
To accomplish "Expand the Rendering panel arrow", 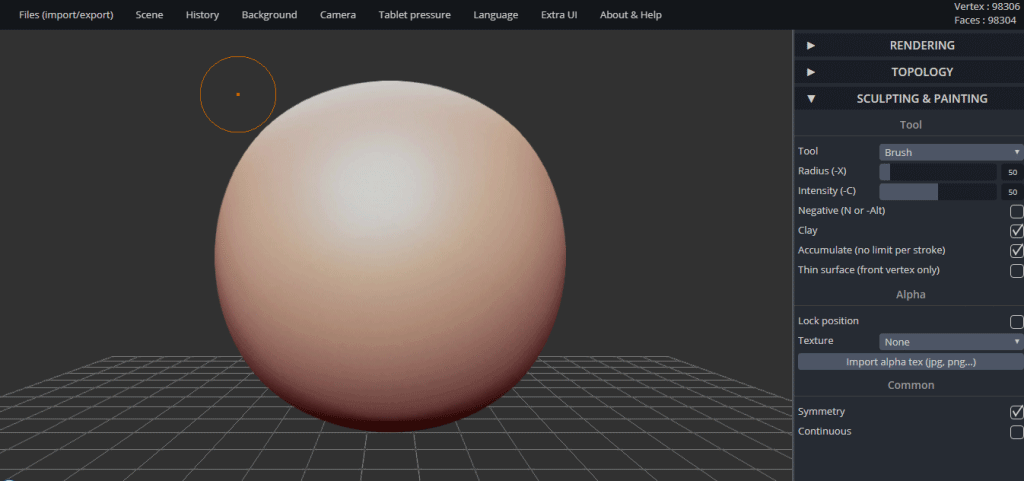I will (810, 46).
